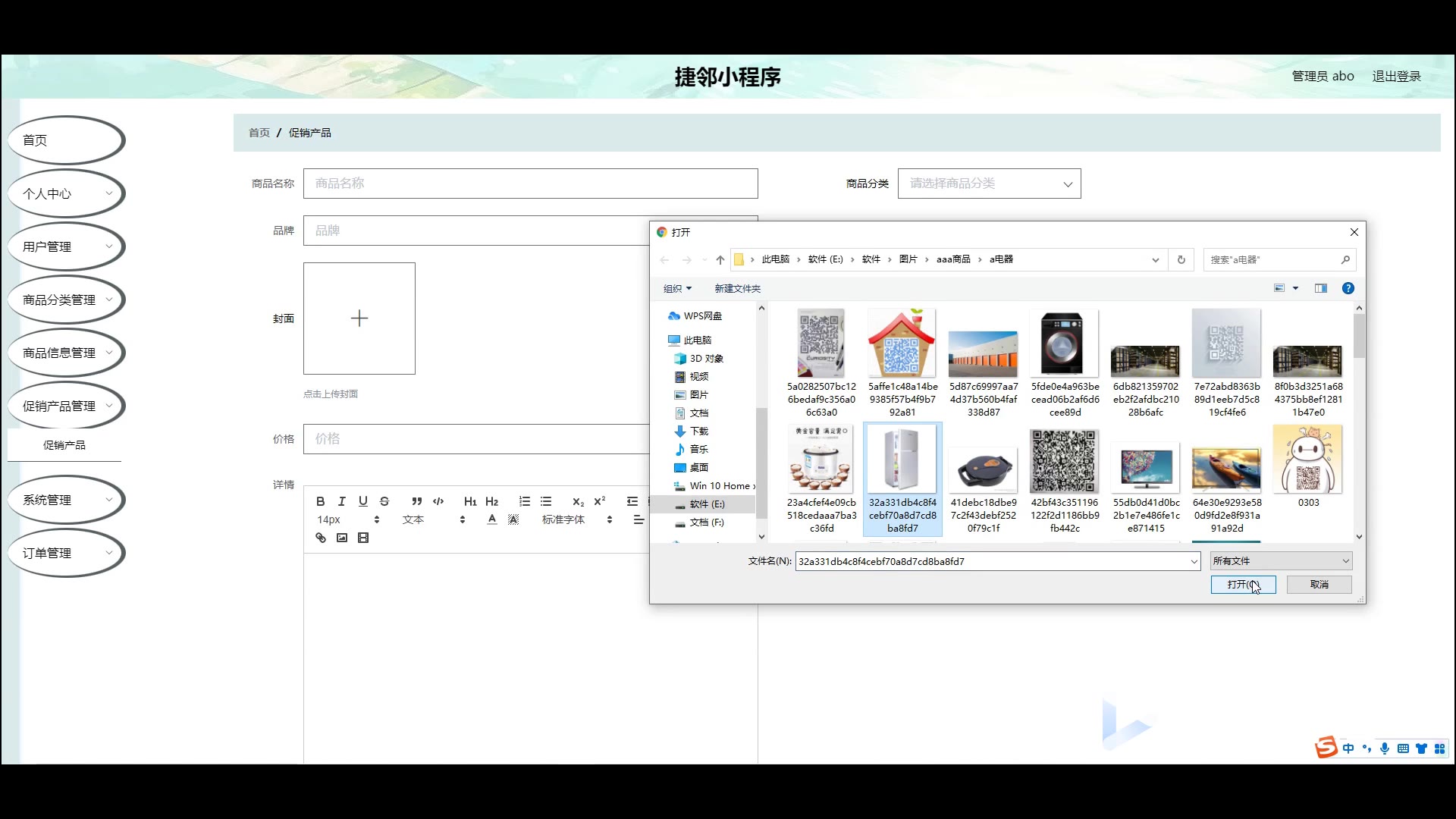Click the text color picker icon
Image resolution: width=1456 pixels, height=819 pixels.
coord(492,519)
